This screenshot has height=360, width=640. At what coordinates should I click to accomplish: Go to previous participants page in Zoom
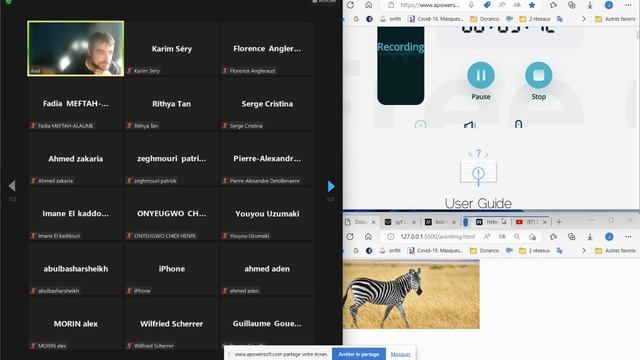(12, 186)
